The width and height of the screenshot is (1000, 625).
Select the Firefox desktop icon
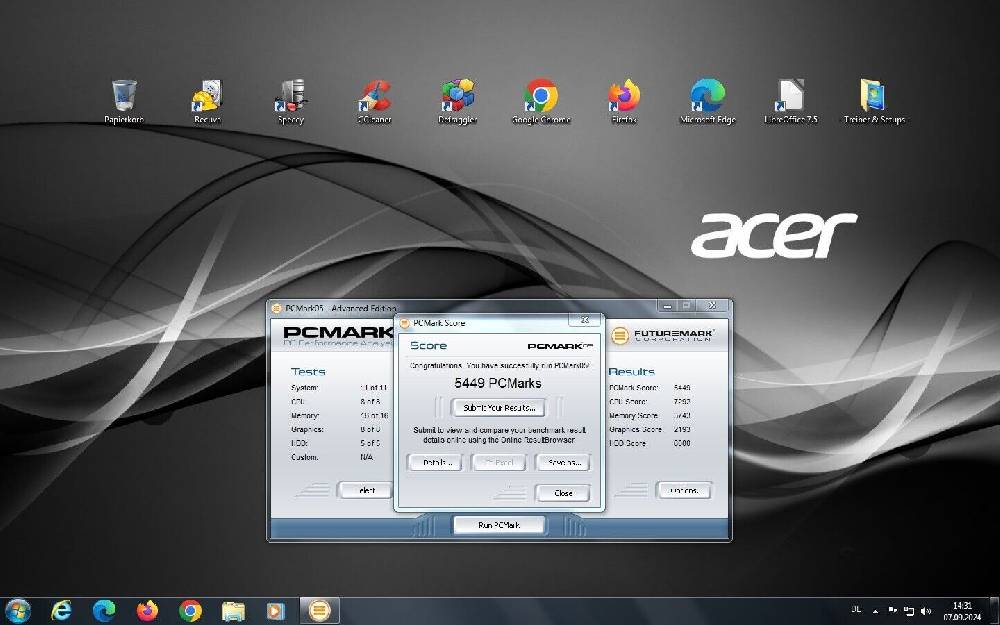click(624, 101)
